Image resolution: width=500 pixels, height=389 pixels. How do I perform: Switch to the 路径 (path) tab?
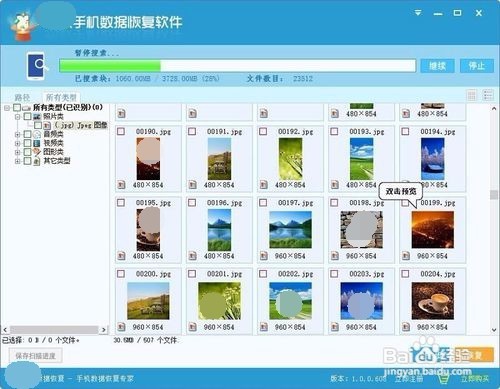pyautogui.click(x=22, y=97)
